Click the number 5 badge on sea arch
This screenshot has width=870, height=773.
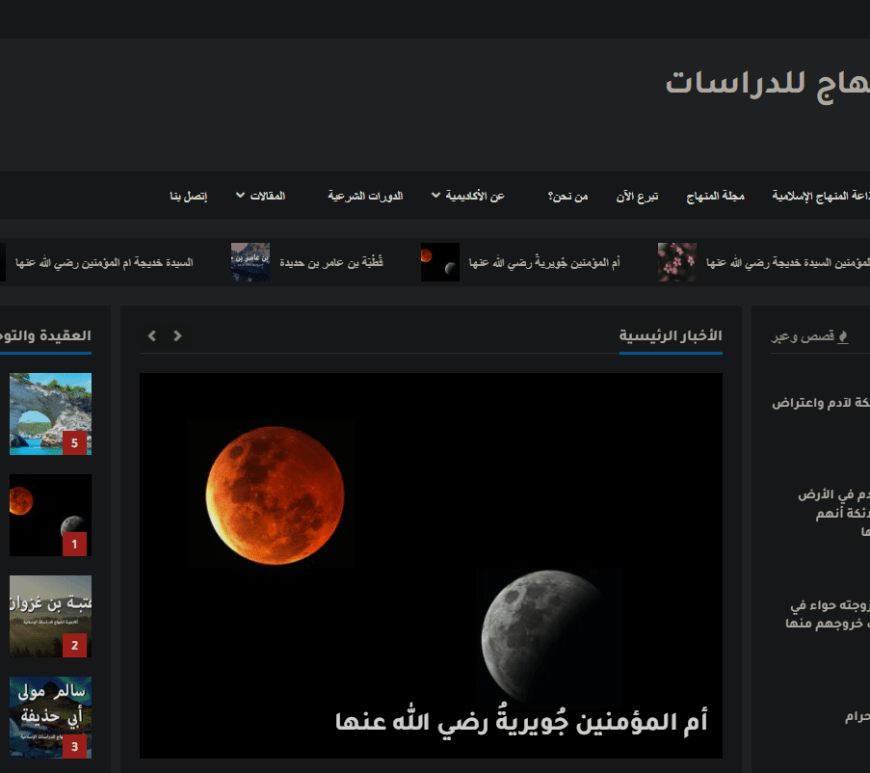click(74, 443)
